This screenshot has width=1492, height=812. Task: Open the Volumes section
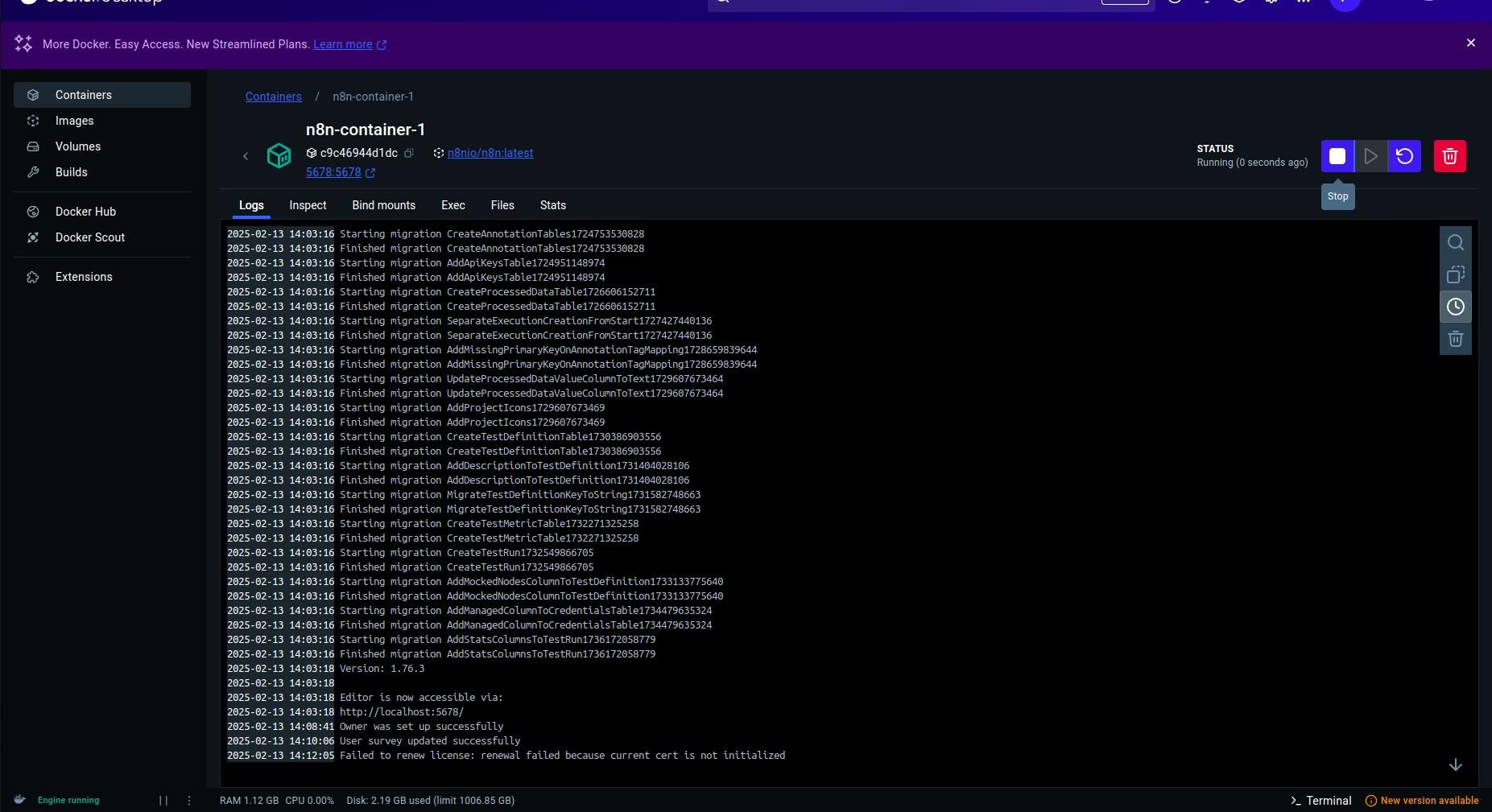pyautogui.click(x=78, y=146)
